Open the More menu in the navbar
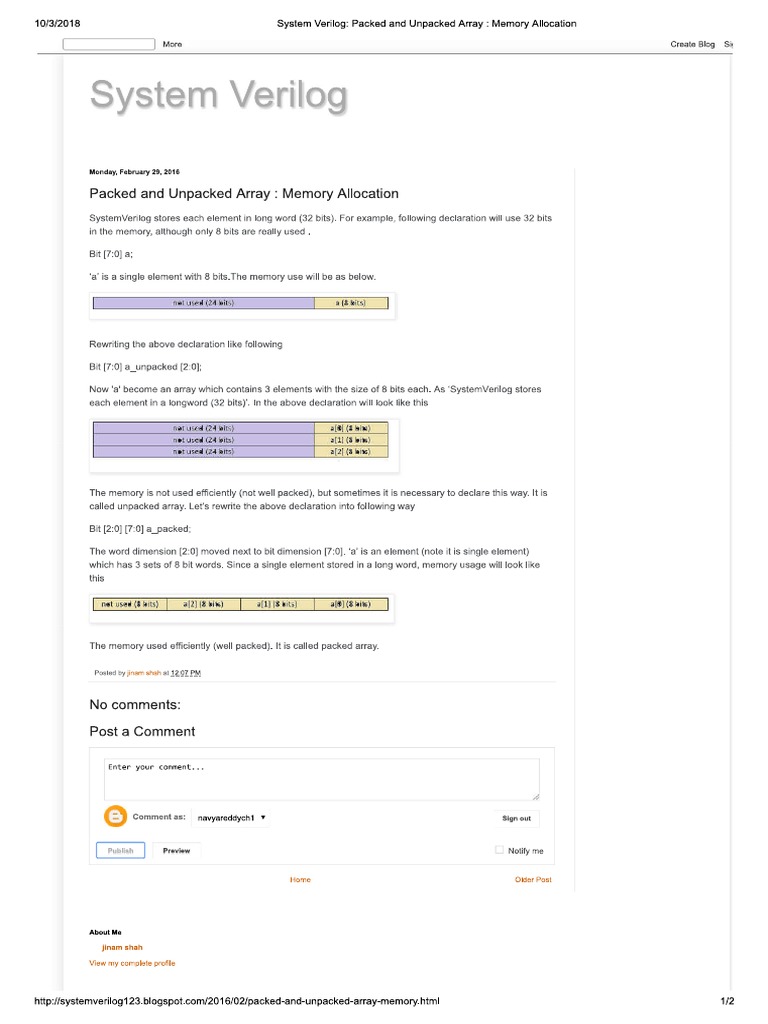Viewport: 768px width, 1024px height. (x=172, y=44)
